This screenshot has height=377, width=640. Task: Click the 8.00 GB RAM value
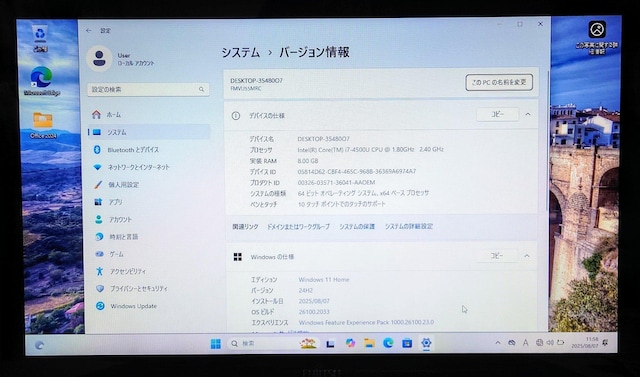[308, 161]
